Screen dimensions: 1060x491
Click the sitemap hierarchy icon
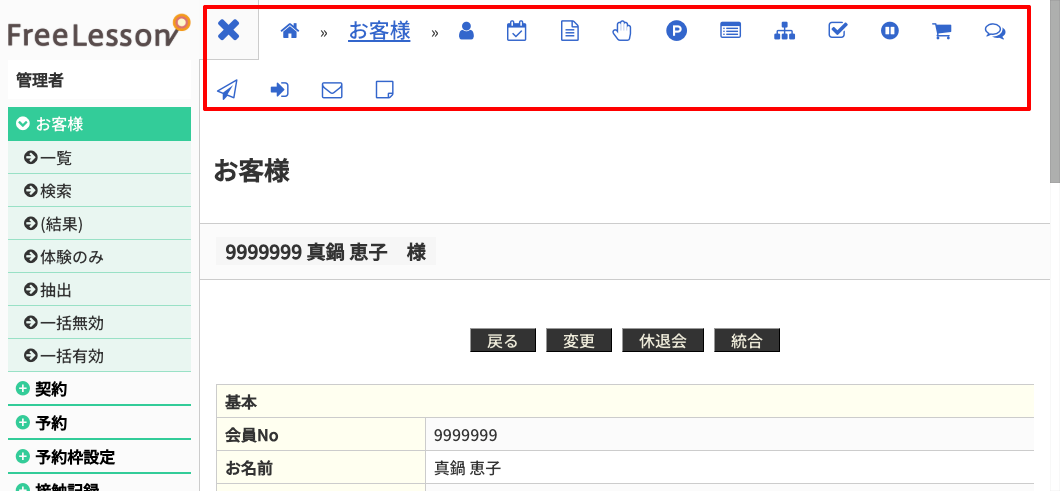785,31
